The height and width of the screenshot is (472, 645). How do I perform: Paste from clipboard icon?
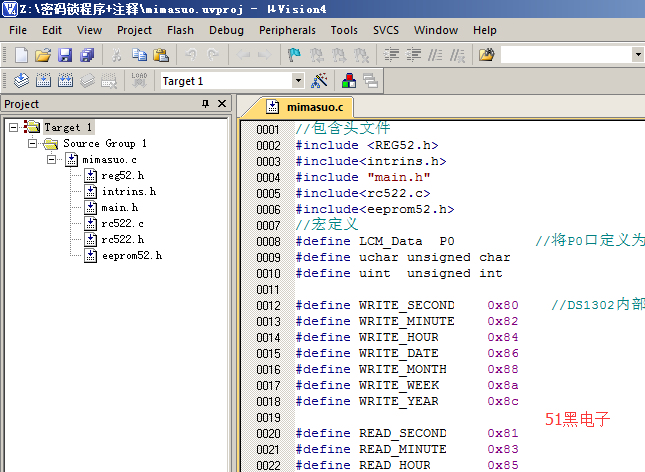coord(161,55)
